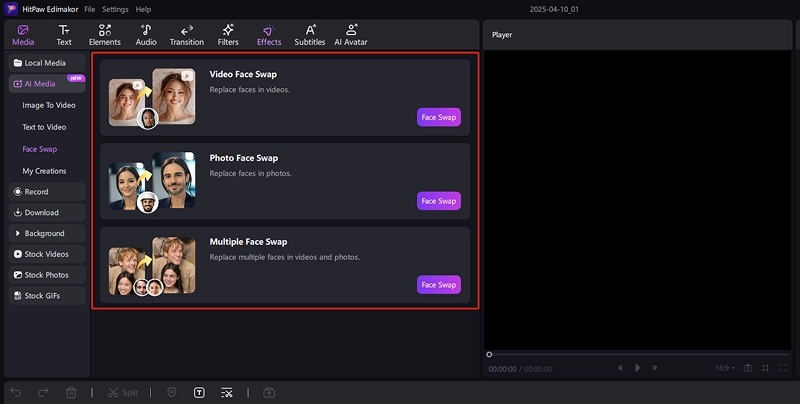Click the text box T icon

coord(199,392)
